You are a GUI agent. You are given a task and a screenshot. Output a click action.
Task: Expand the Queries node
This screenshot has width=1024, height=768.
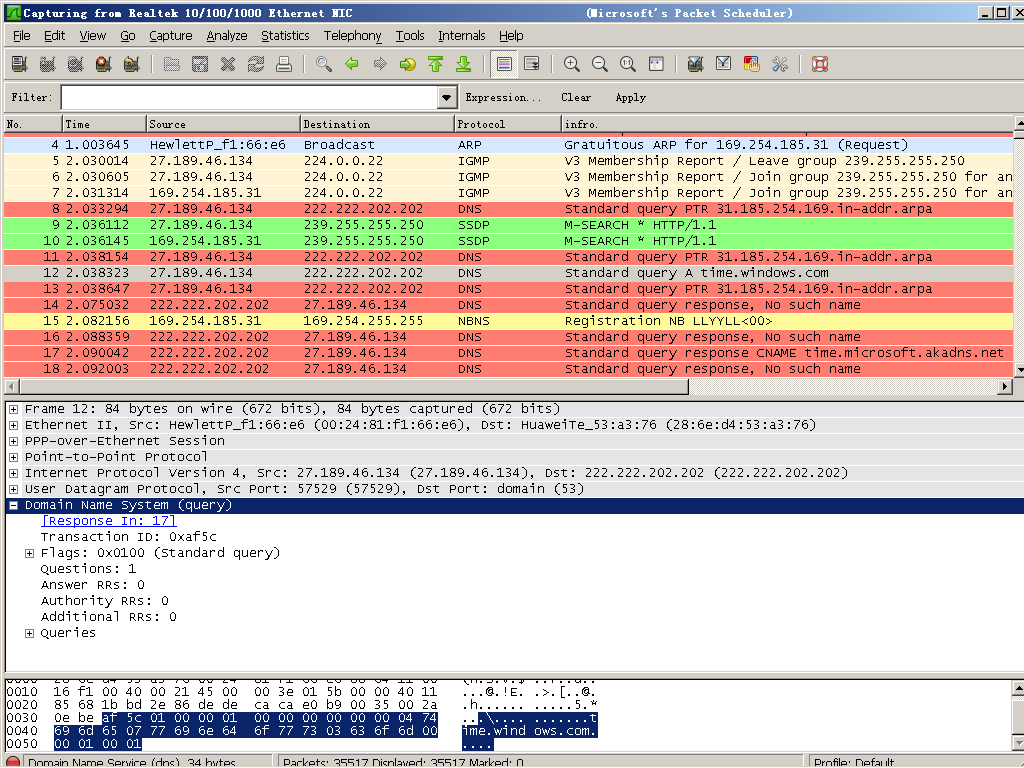point(29,633)
